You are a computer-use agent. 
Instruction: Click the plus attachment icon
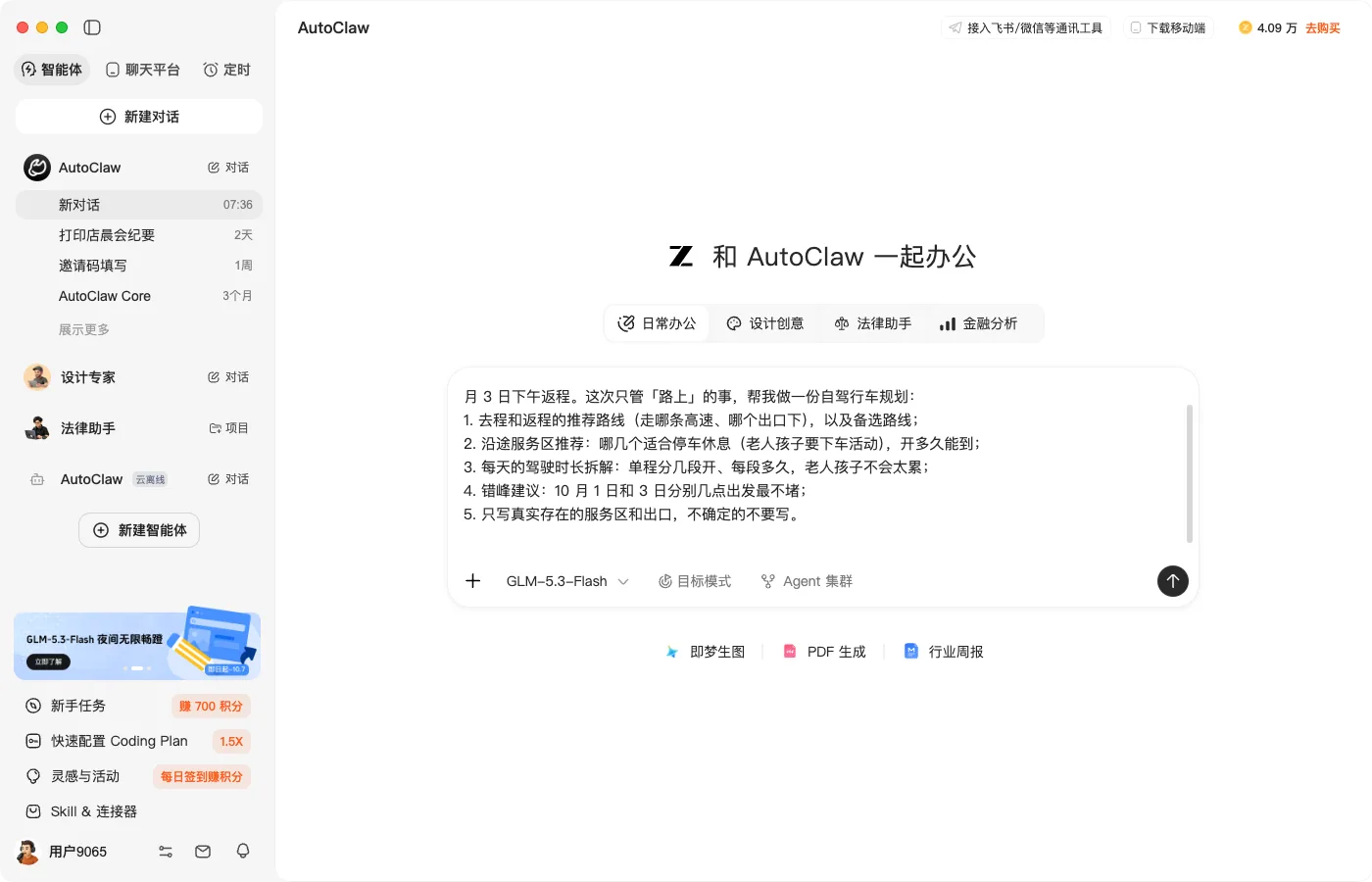click(472, 581)
